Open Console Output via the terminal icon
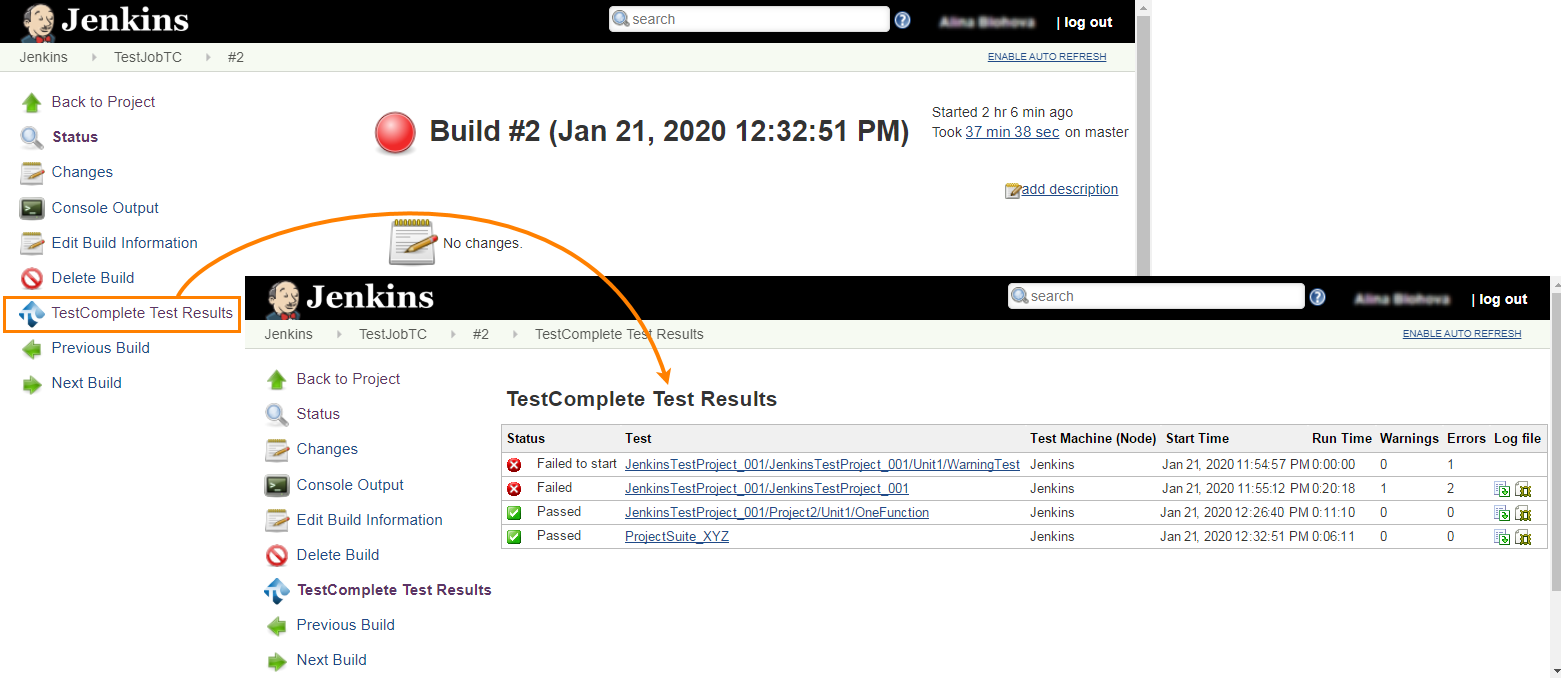The height and width of the screenshot is (678, 1561). click(x=30, y=207)
